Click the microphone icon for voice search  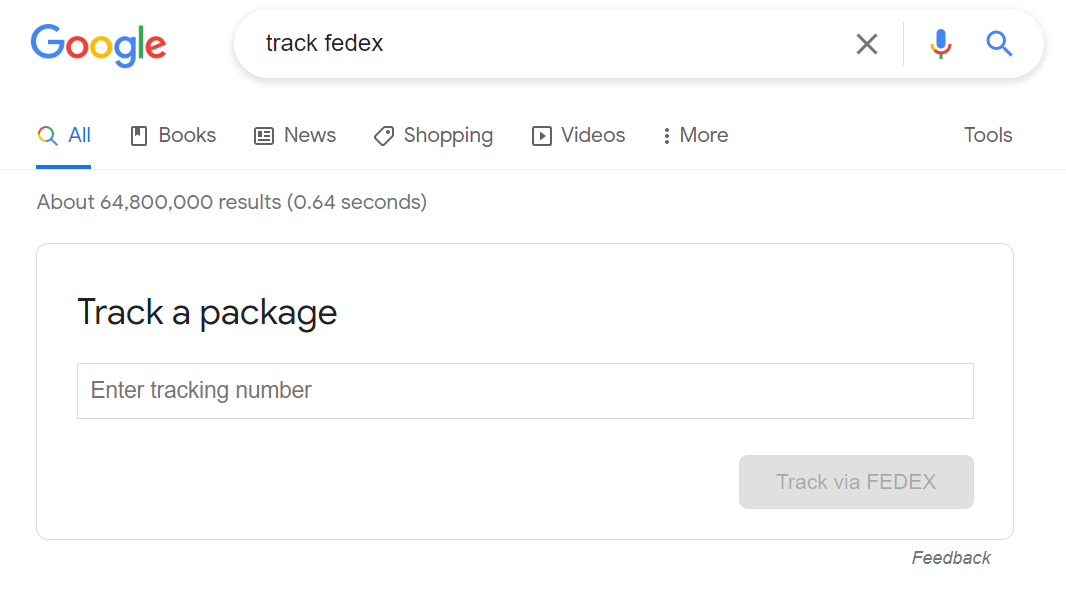[940, 44]
